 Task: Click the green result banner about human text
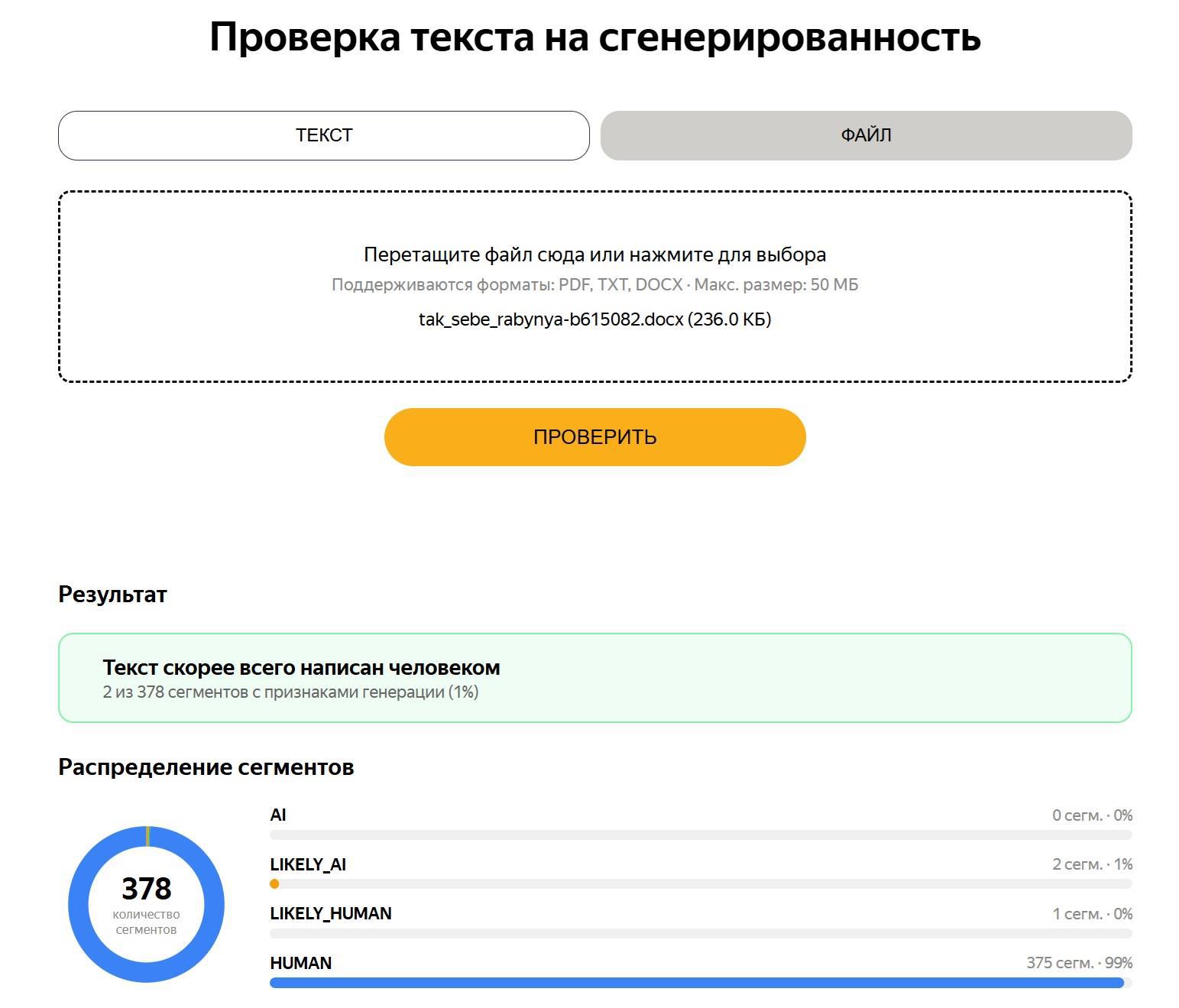point(594,677)
